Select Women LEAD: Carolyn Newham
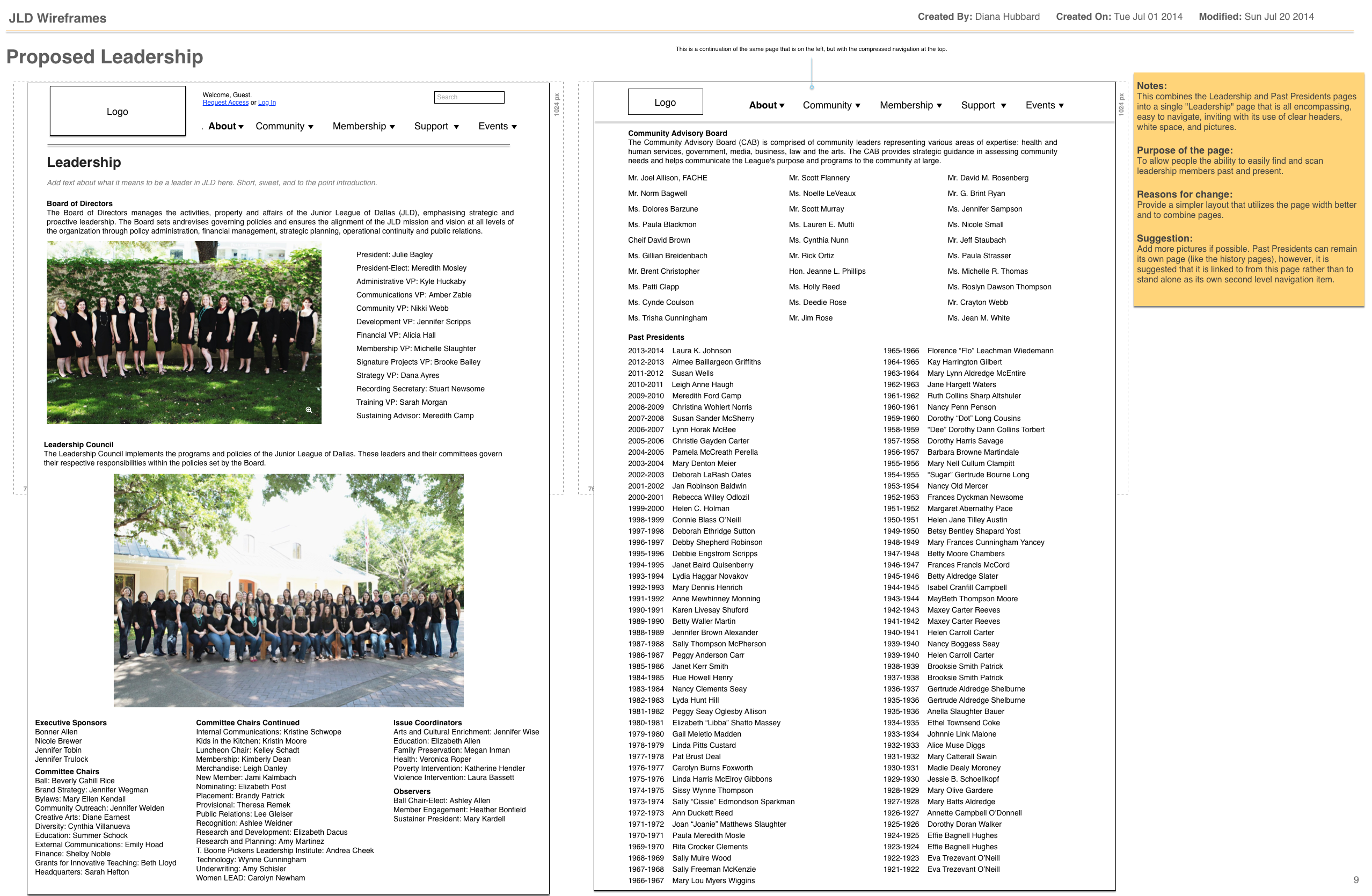Screen dimensions: 1372x896 250,878
